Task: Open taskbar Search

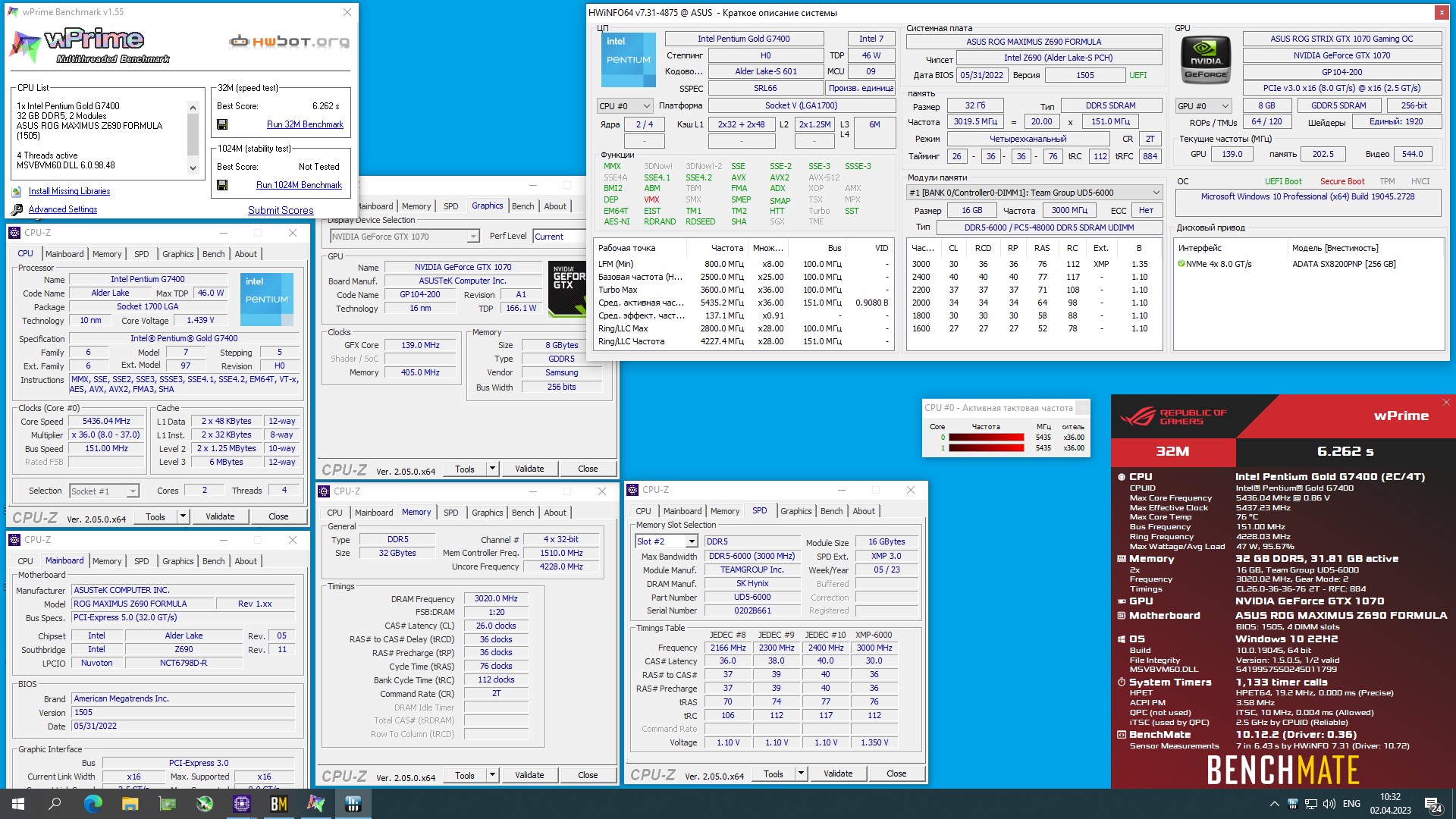Action: point(55,804)
